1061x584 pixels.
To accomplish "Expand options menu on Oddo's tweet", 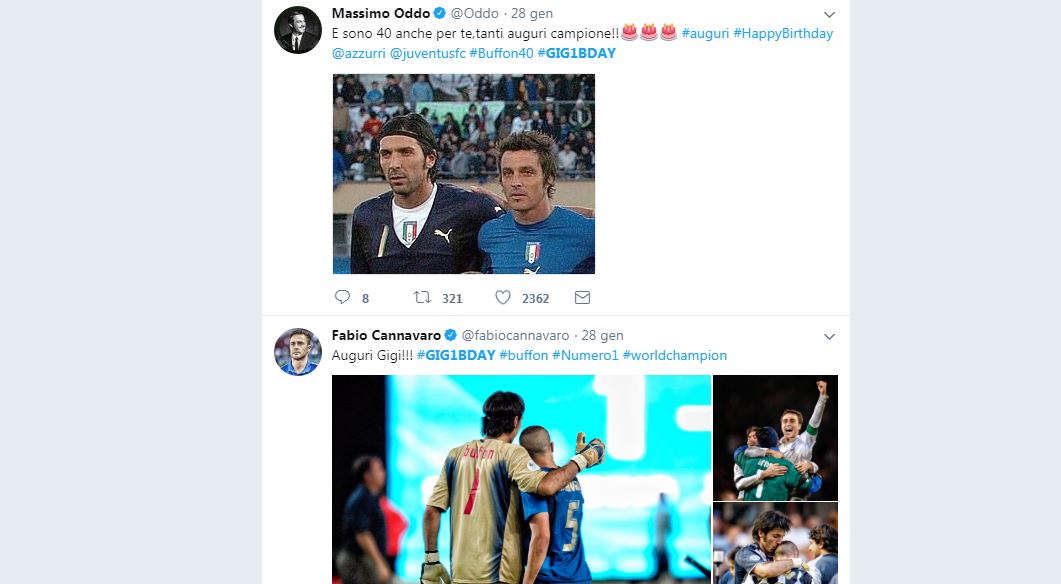I will coord(829,15).
